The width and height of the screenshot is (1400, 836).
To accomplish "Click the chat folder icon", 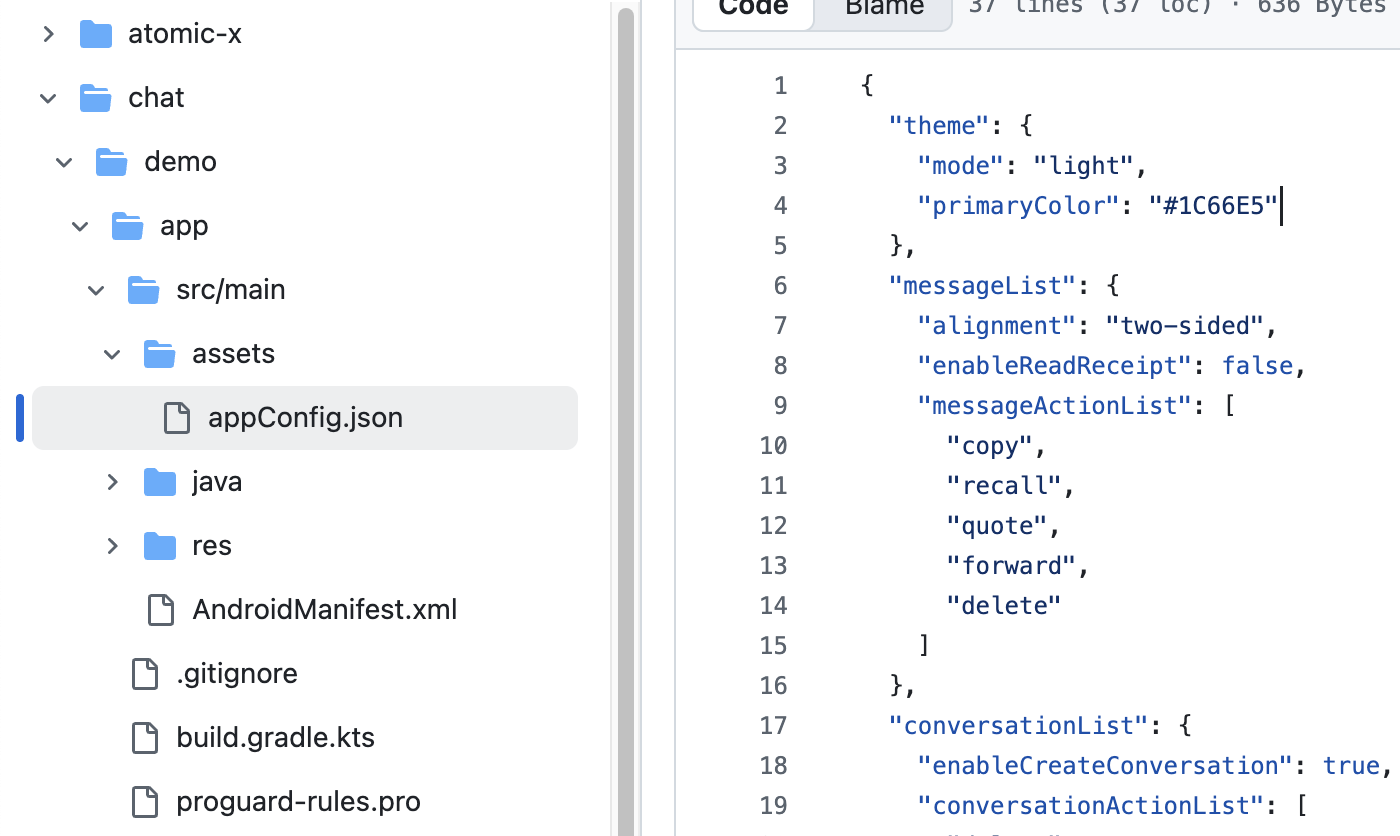I will pos(95,98).
